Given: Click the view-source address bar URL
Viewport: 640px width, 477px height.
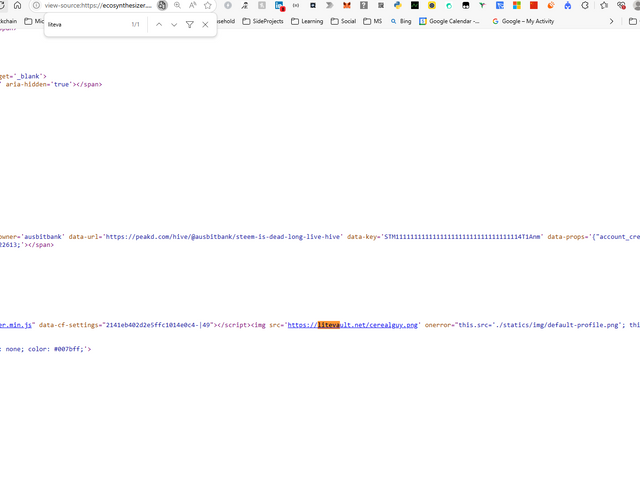Looking at the screenshot, I should [x=98, y=5].
